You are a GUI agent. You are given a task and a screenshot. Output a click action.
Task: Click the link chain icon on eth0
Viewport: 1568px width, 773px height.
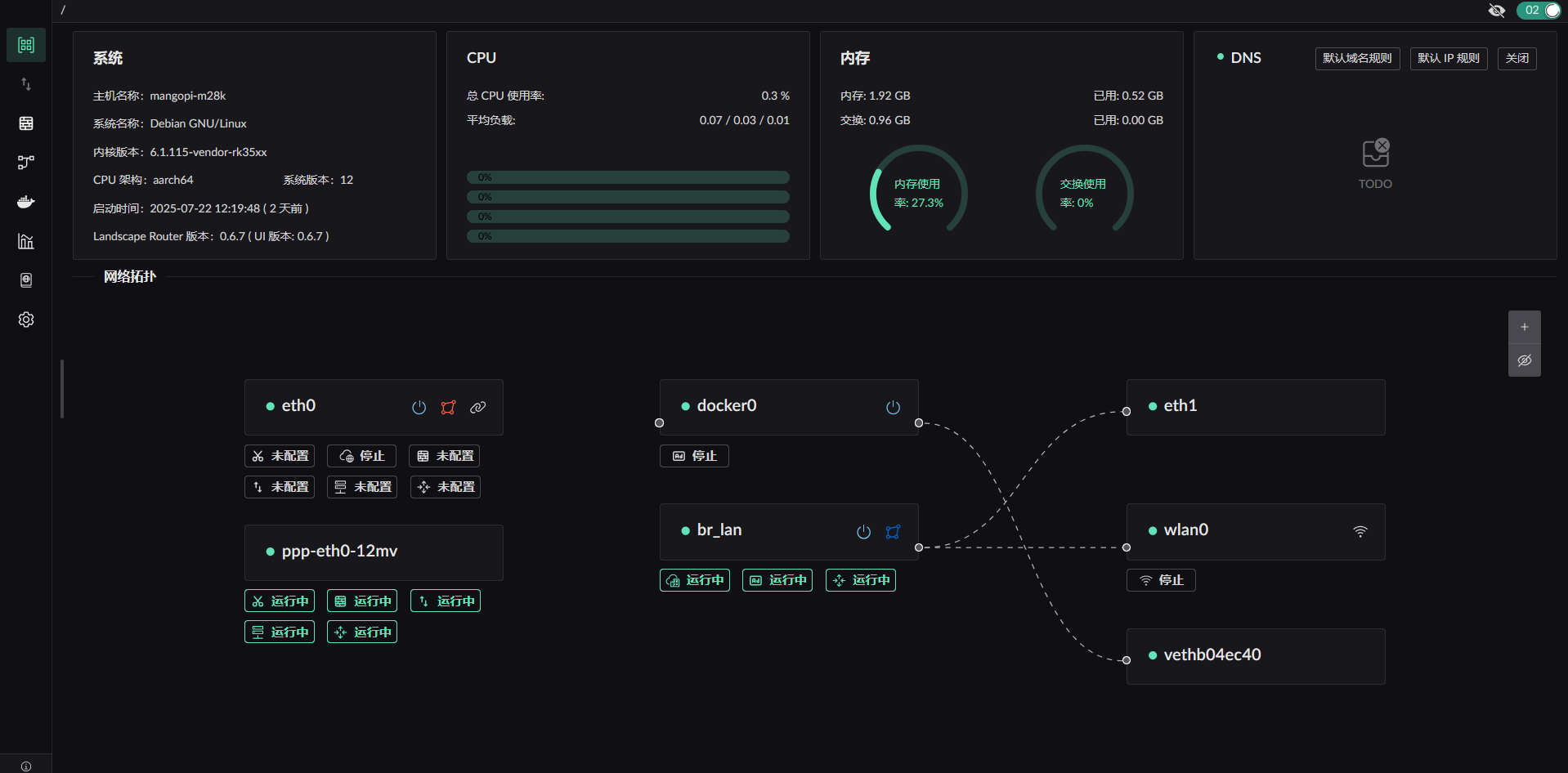[x=478, y=407]
